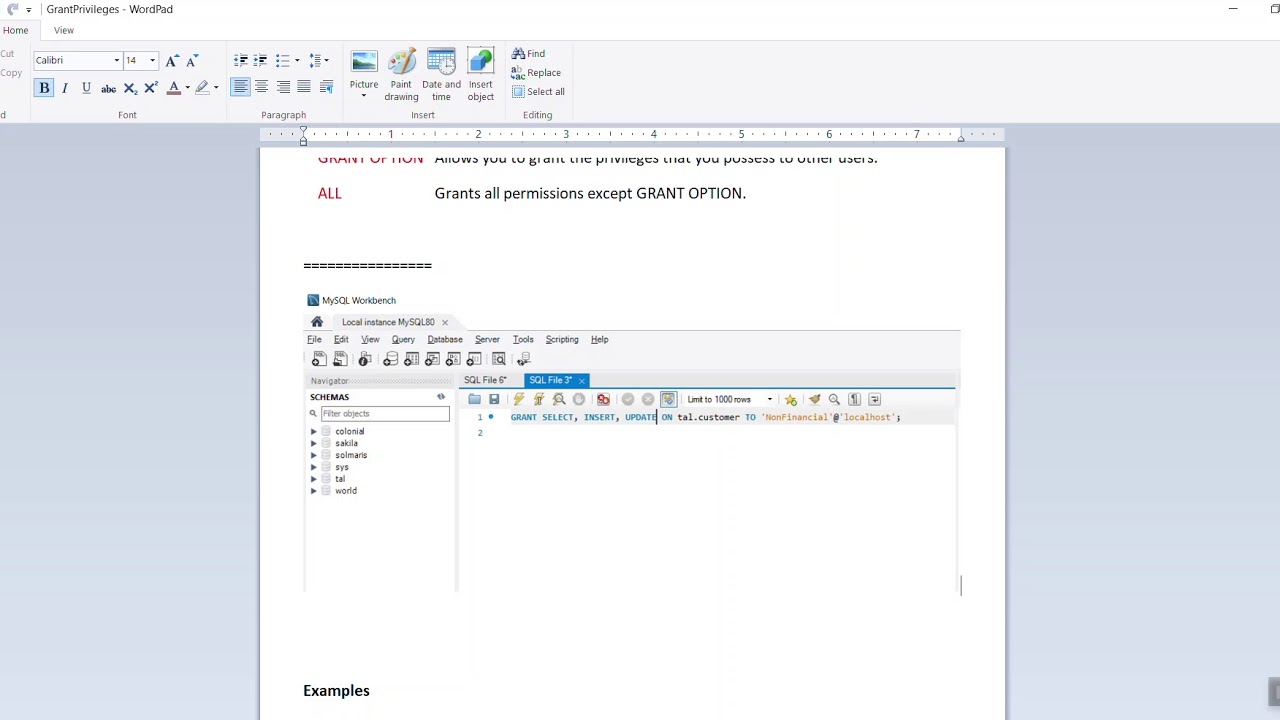1280x720 pixels.
Task: Switch to the View ribbon tab
Action: point(63,30)
